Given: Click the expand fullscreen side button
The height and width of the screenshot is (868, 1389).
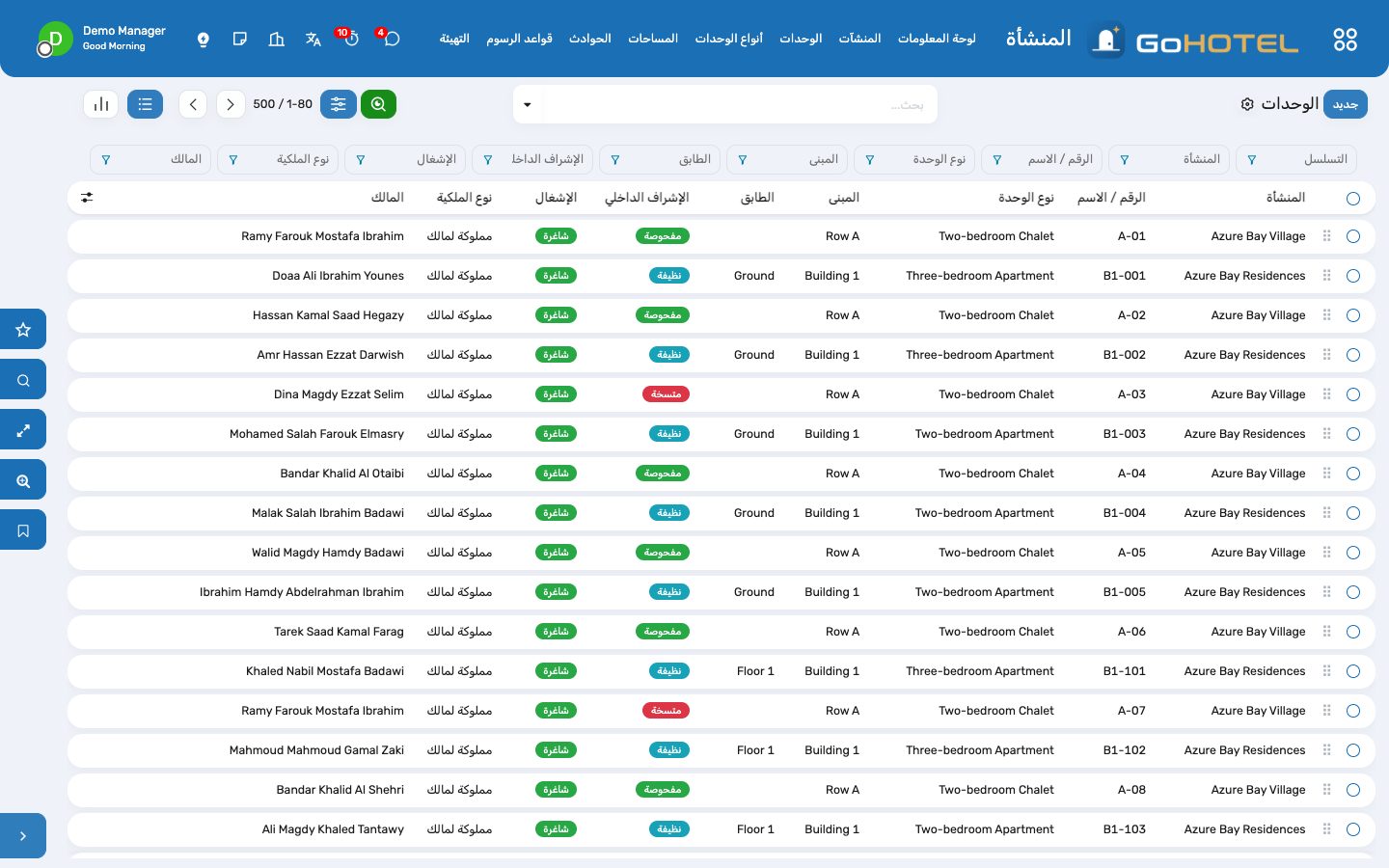Looking at the screenshot, I should point(23,430).
